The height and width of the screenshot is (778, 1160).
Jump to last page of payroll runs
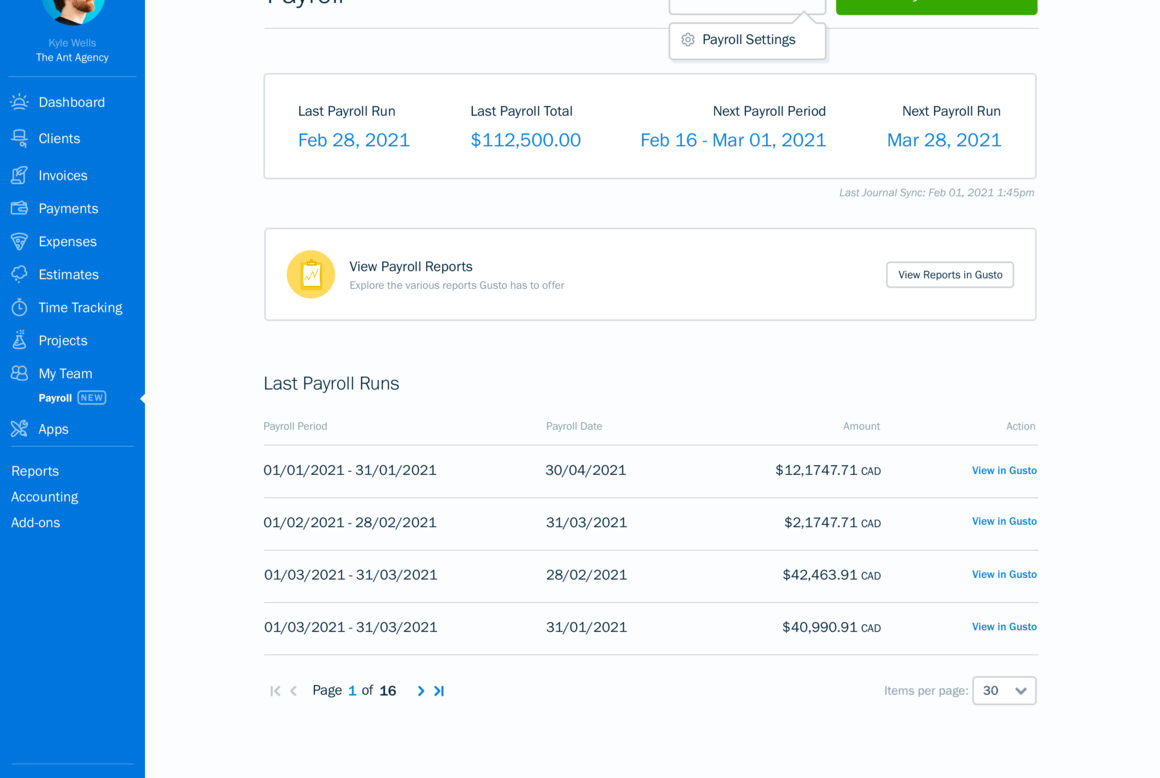click(439, 691)
